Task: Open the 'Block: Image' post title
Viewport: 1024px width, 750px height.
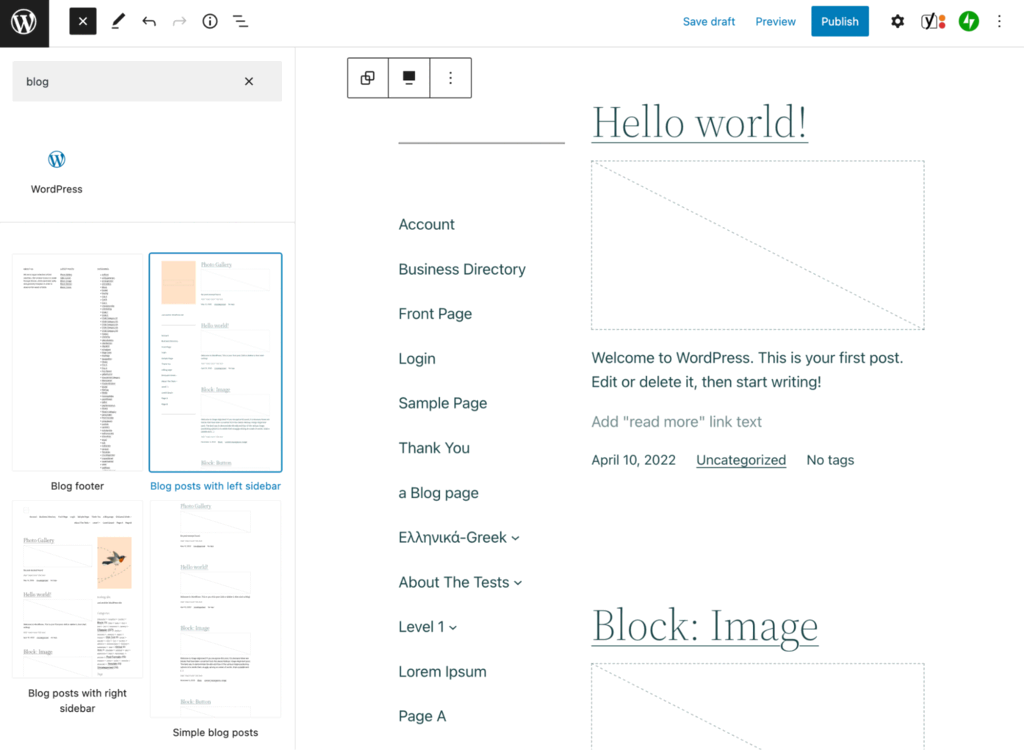Action: coord(705,626)
